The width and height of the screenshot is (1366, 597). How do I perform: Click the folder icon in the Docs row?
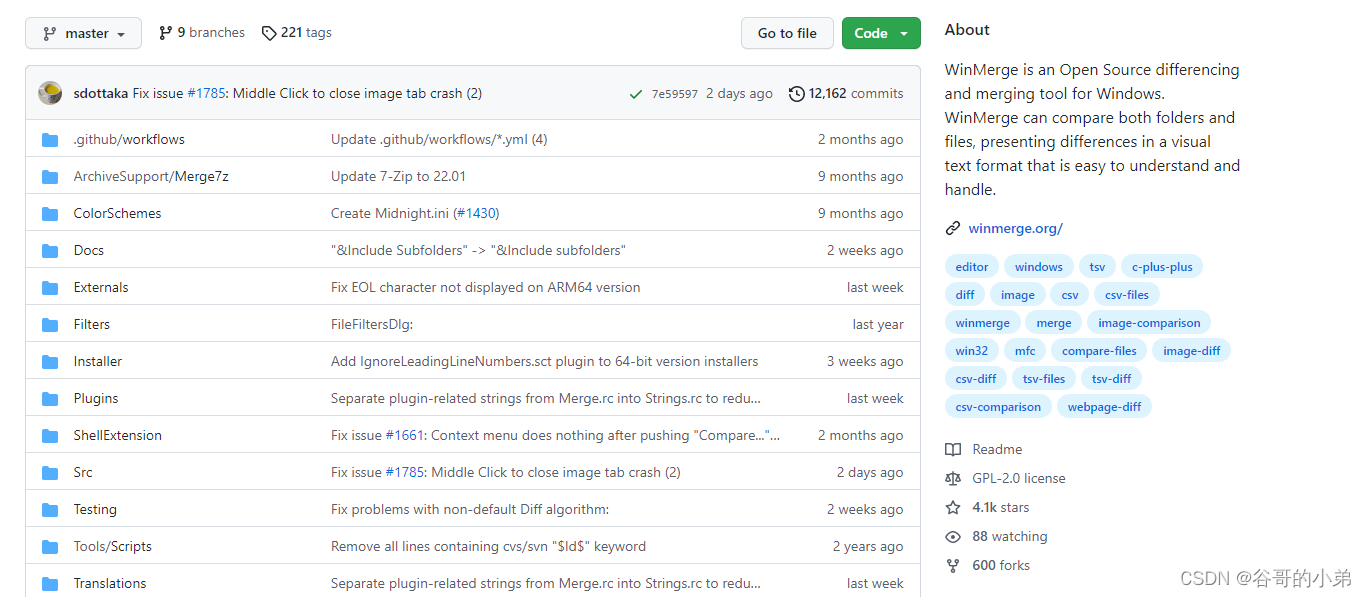tap(50, 251)
